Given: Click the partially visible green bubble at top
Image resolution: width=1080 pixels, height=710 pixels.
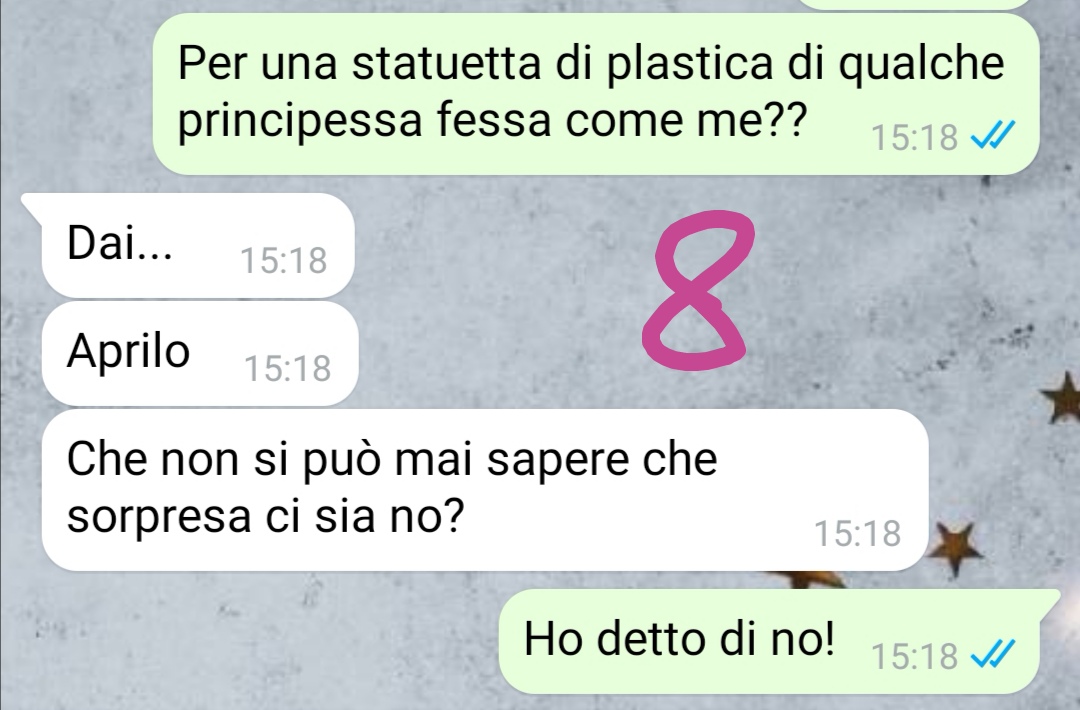Looking at the screenshot, I should coord(914,4).
